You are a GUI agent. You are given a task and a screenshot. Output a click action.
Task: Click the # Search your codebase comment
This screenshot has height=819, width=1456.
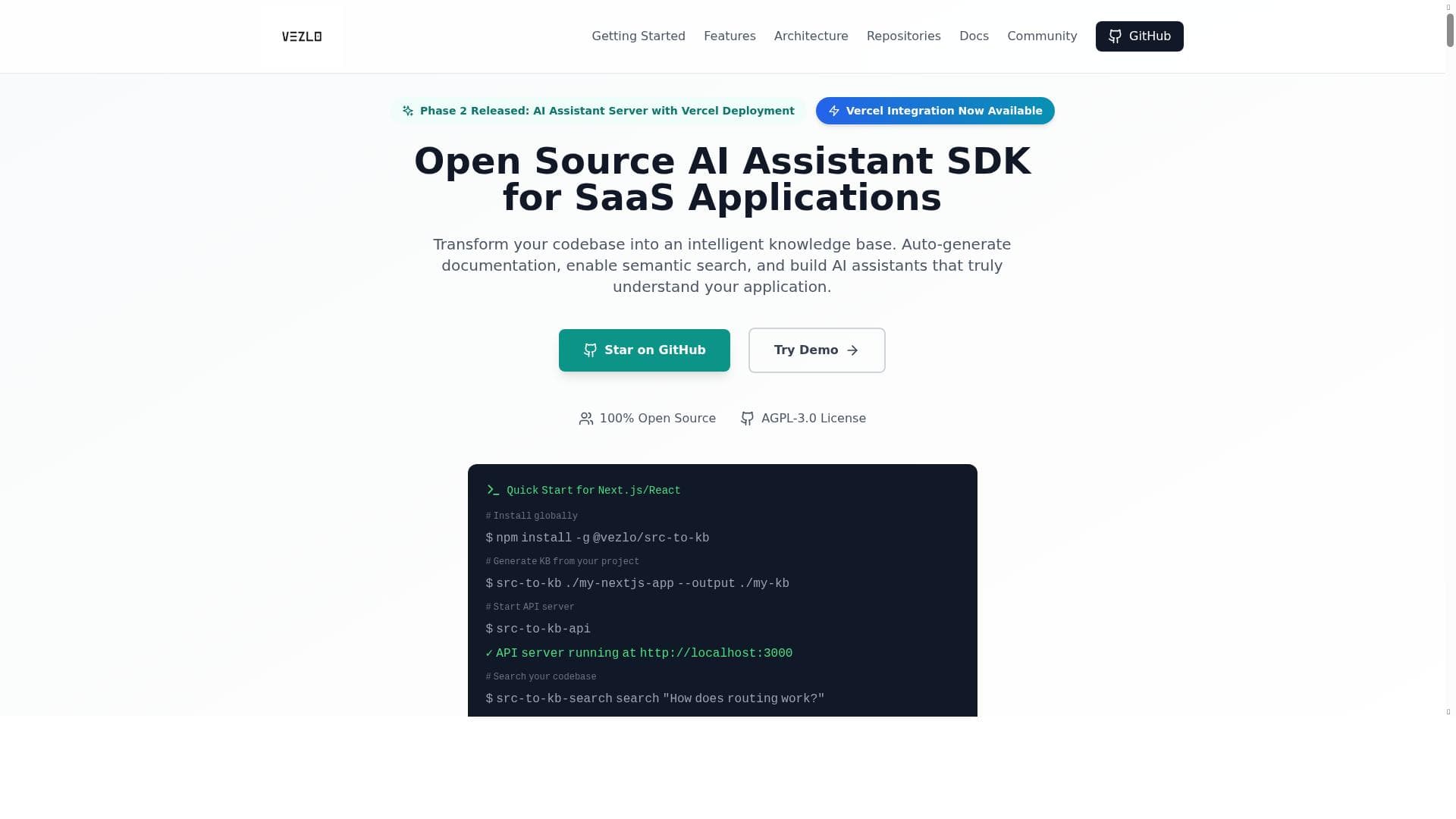(541, 677)
